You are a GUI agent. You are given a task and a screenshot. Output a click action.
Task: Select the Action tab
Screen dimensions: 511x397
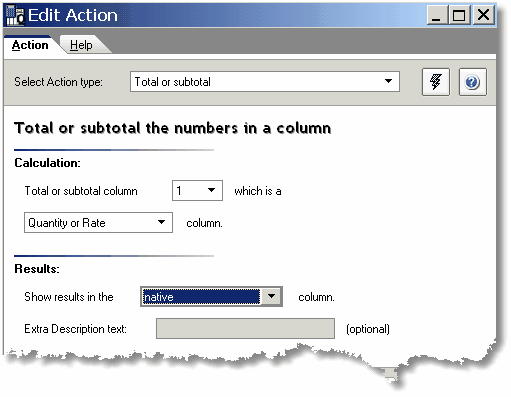click(x=30, y=45)
